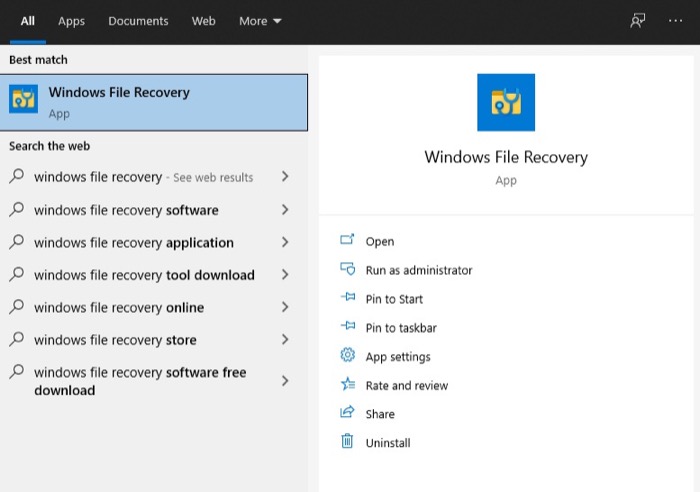This screenshot has width=700, height=492.
Task: Click the Open icon in app actions
Action: pyautogui.click(x=347, y=240)
